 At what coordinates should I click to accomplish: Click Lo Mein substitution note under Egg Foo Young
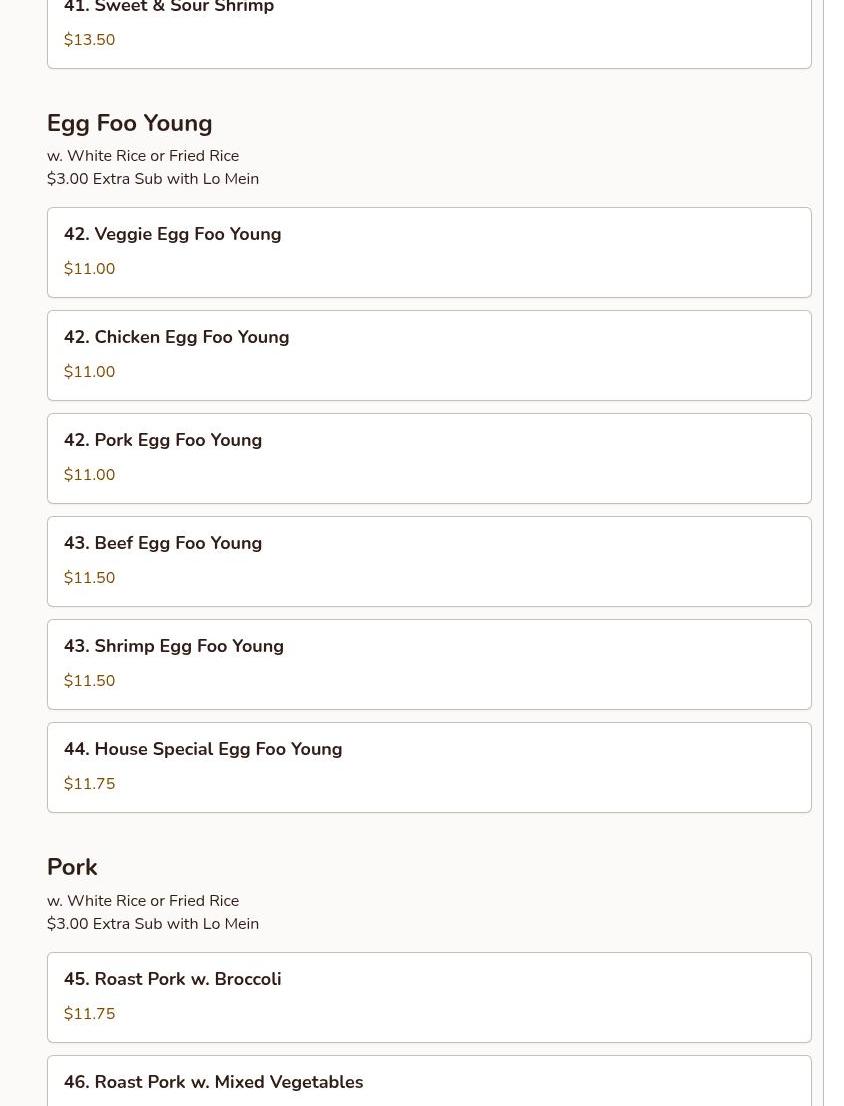[153, 179]
